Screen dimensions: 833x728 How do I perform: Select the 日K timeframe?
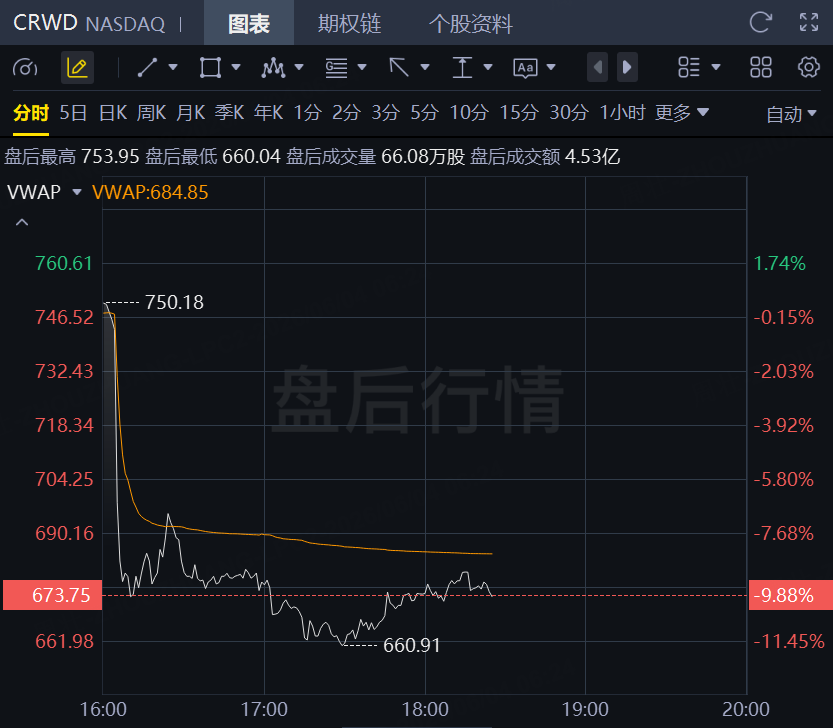tap(113, 113)
